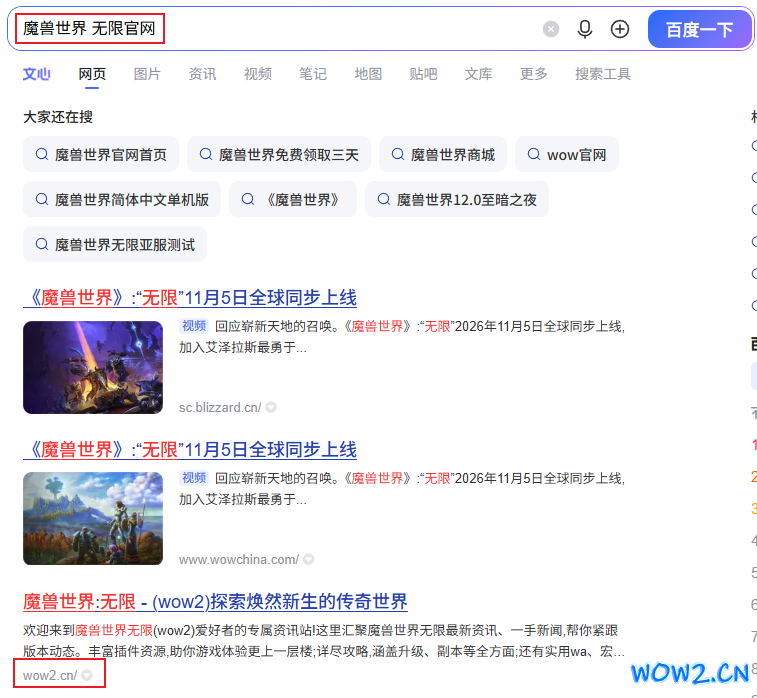
Task: Expand the 更多 menu
Action: [533, 74]
